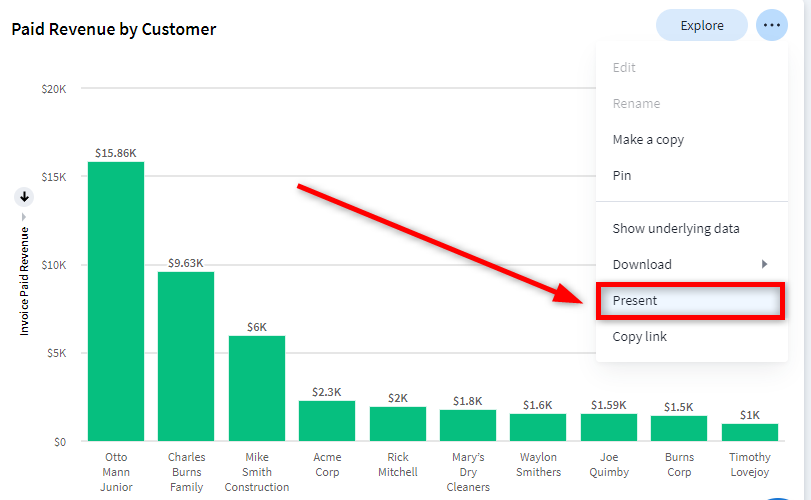Open Show underlying data option
811x500 pixels.
[x=676, y=229]
